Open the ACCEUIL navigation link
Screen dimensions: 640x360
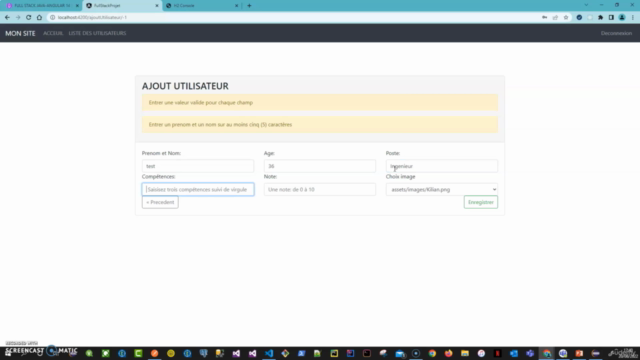coord(53,33)
